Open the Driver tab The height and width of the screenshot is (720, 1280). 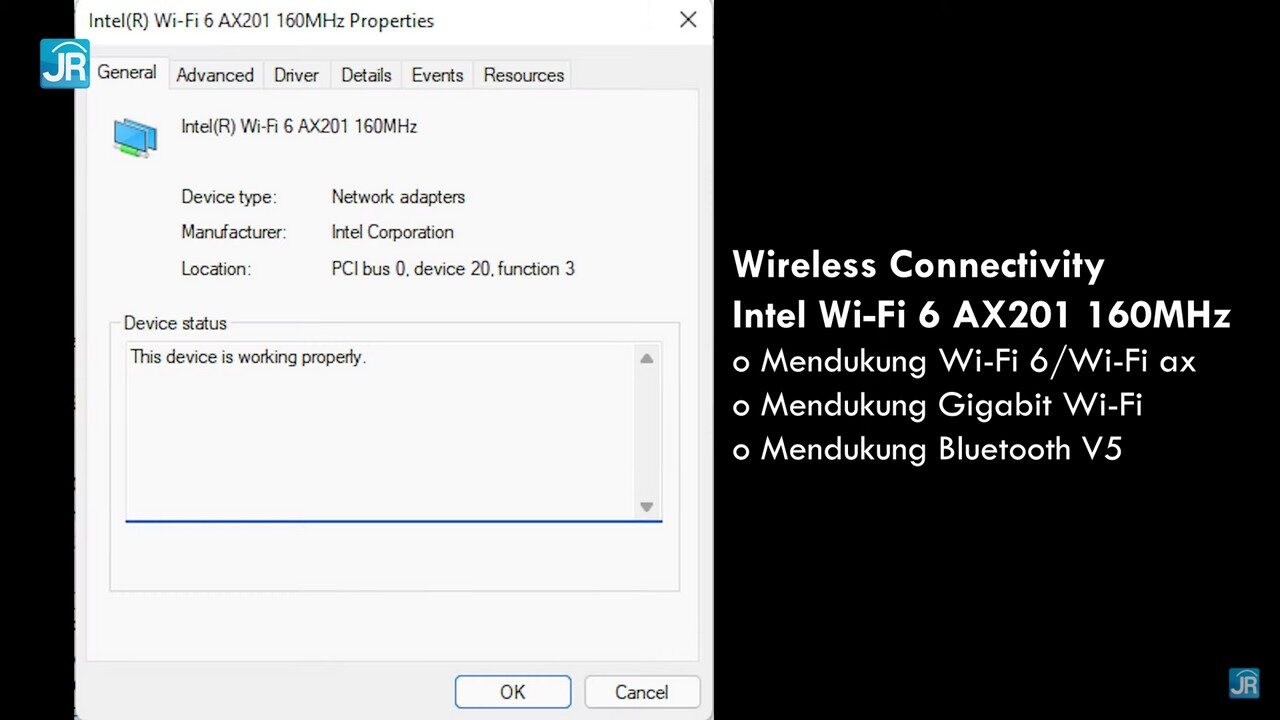[x=296, y=75]
